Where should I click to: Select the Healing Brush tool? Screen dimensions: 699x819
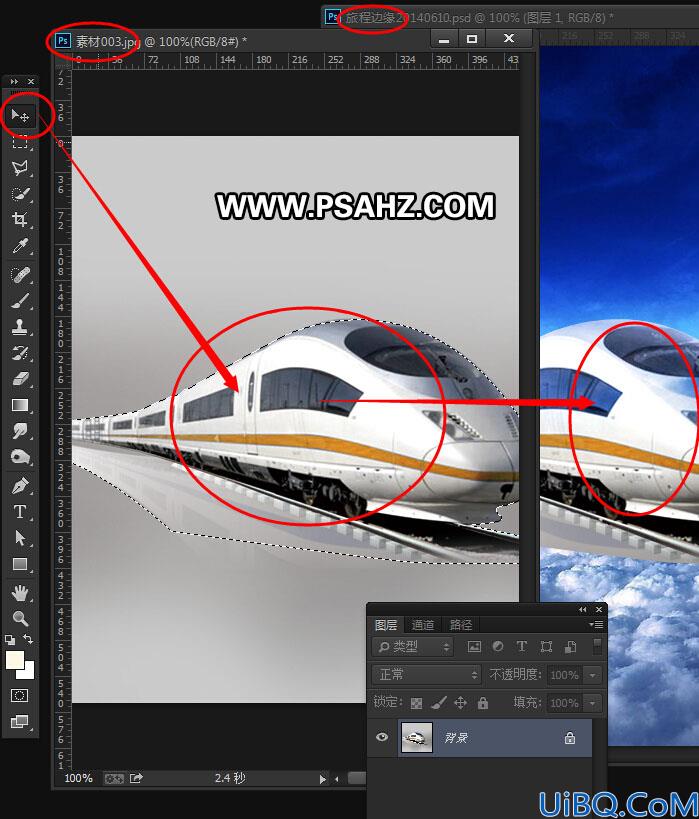[20, 274]
